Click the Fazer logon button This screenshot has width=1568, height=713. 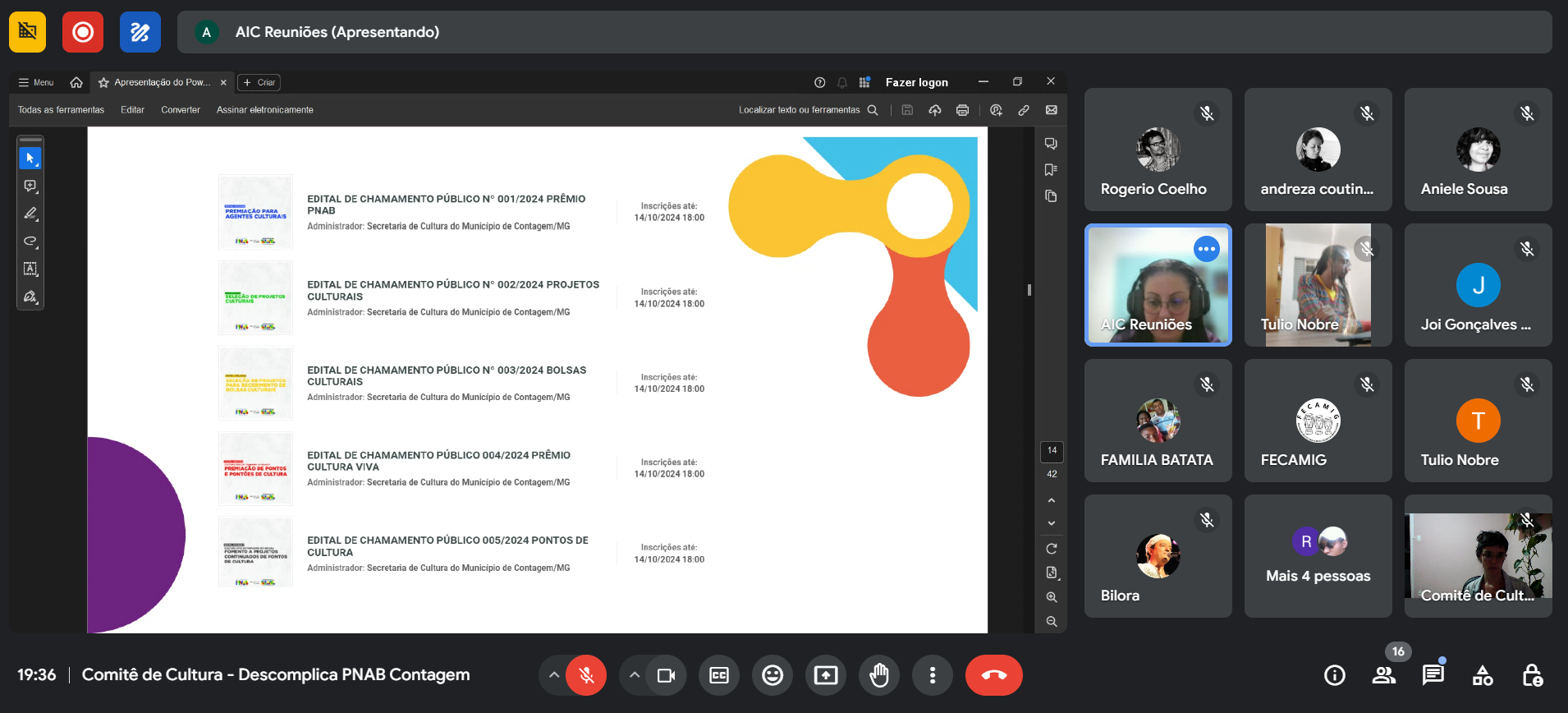[916, 82]
